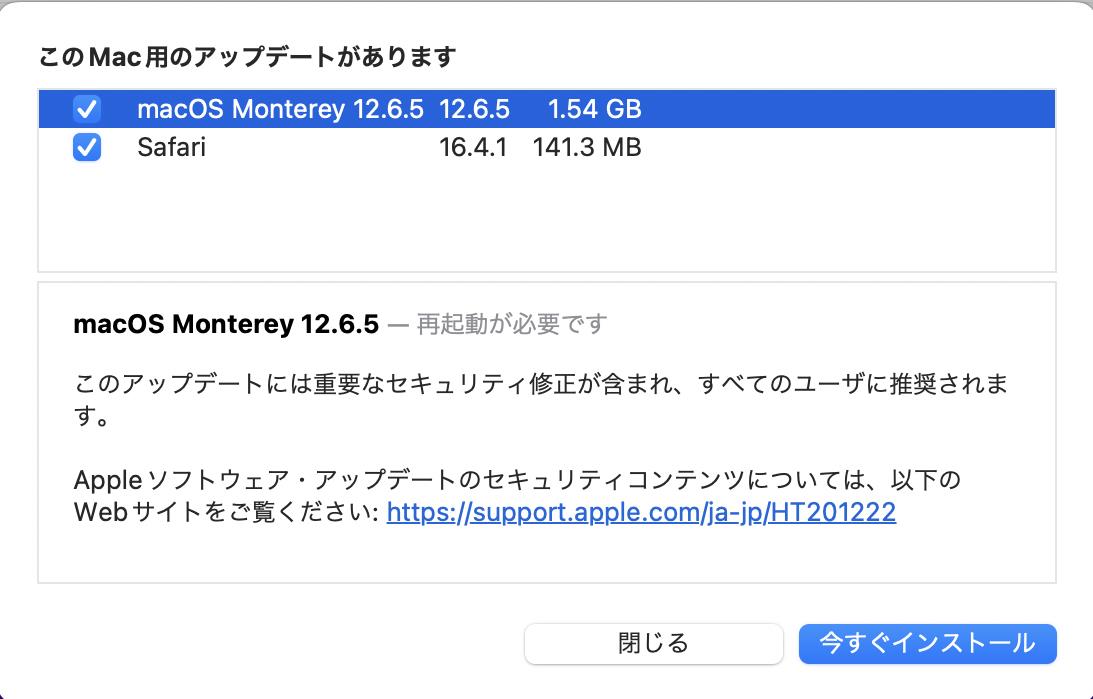
Task: Uncheck the macOS Monterey 12.6.5 update checkbox
Action: pos(87,109)
